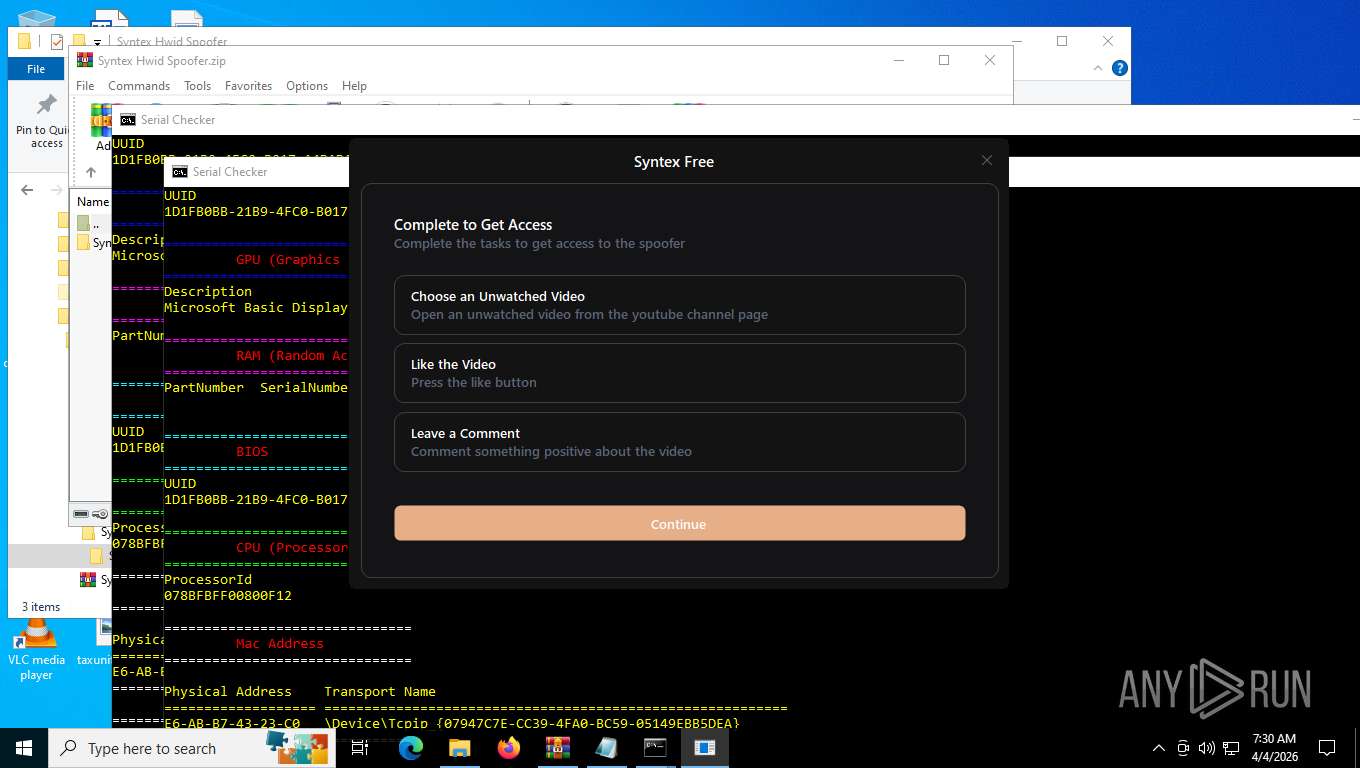This screenshot has width=1360, height=768.
Task: Open the File tab in File Explorer
Action: click(x=36, y=69)
